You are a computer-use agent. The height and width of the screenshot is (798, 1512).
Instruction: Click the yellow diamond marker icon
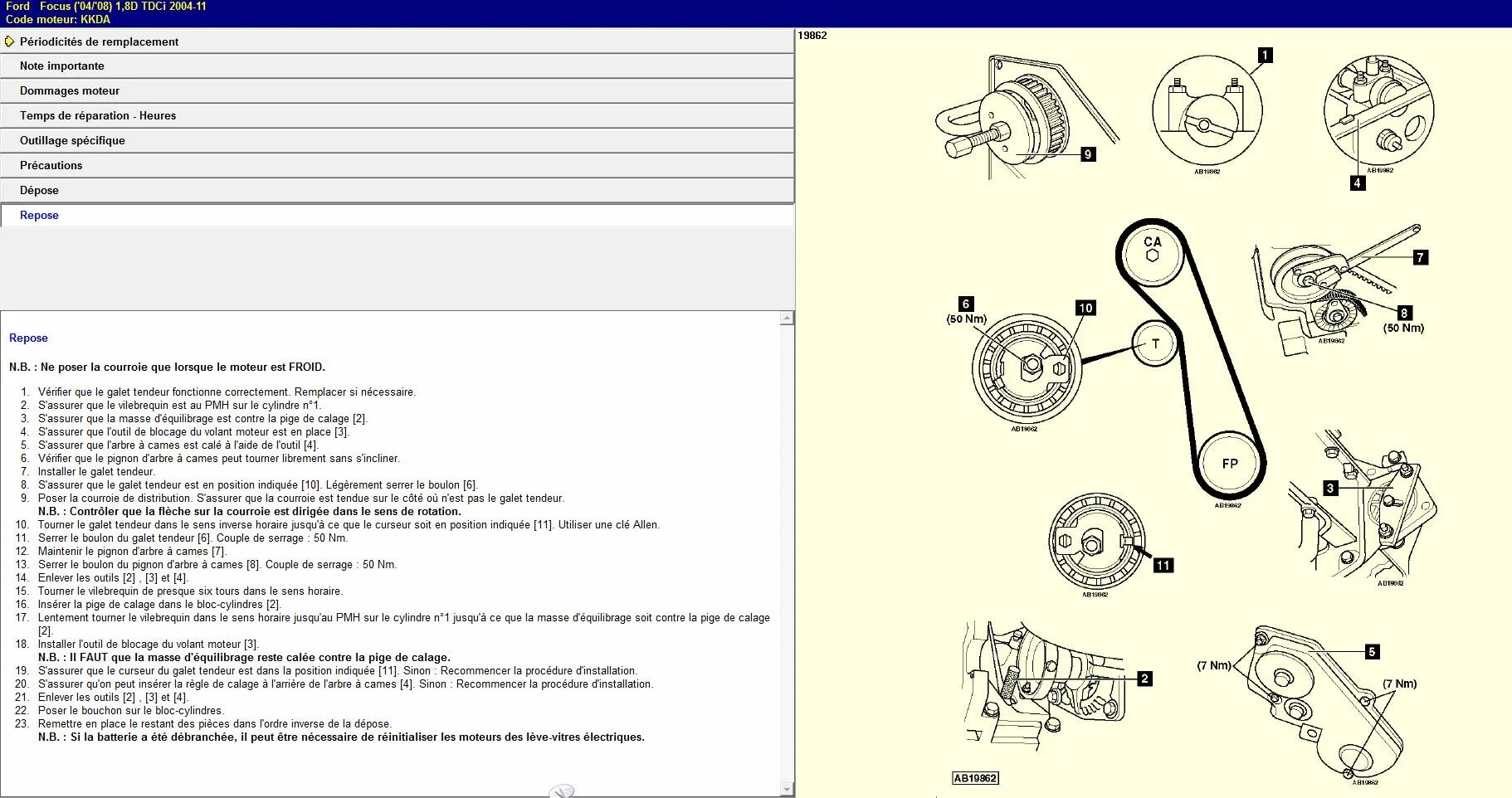pyautogui.click(x=9, y=41)
